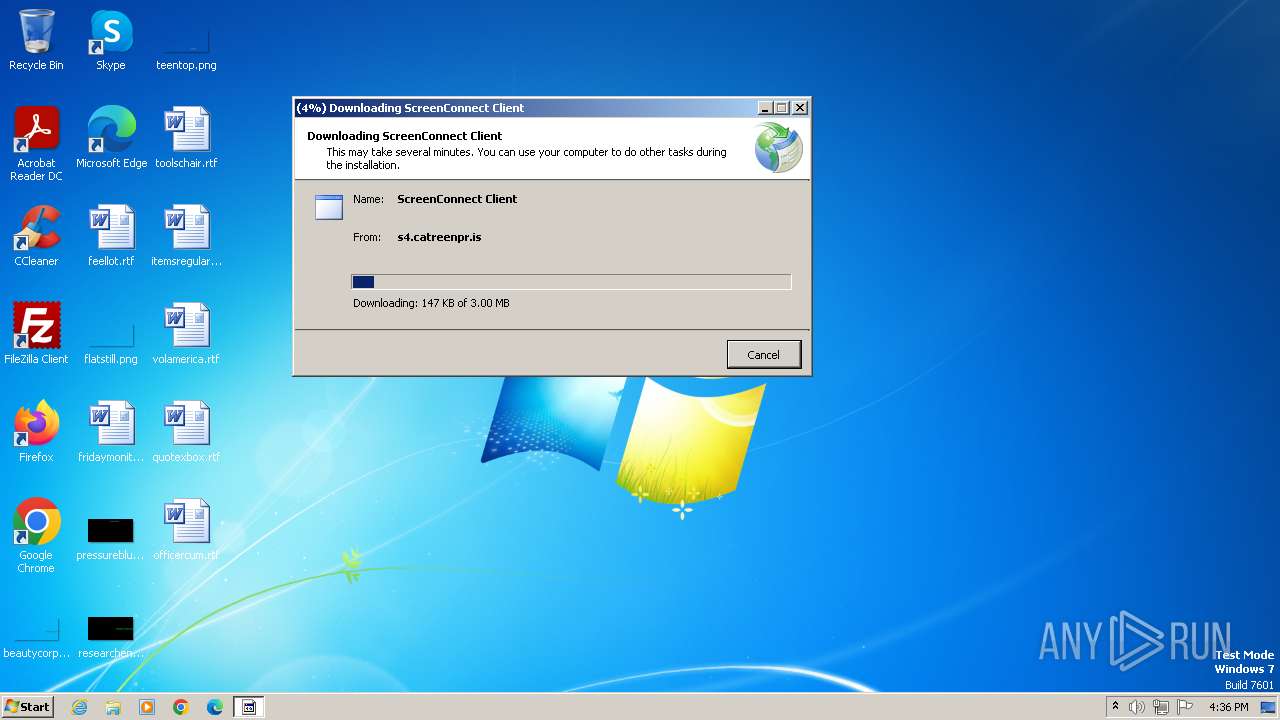Launch Firefox from the desktop

[x=36, y=431]
